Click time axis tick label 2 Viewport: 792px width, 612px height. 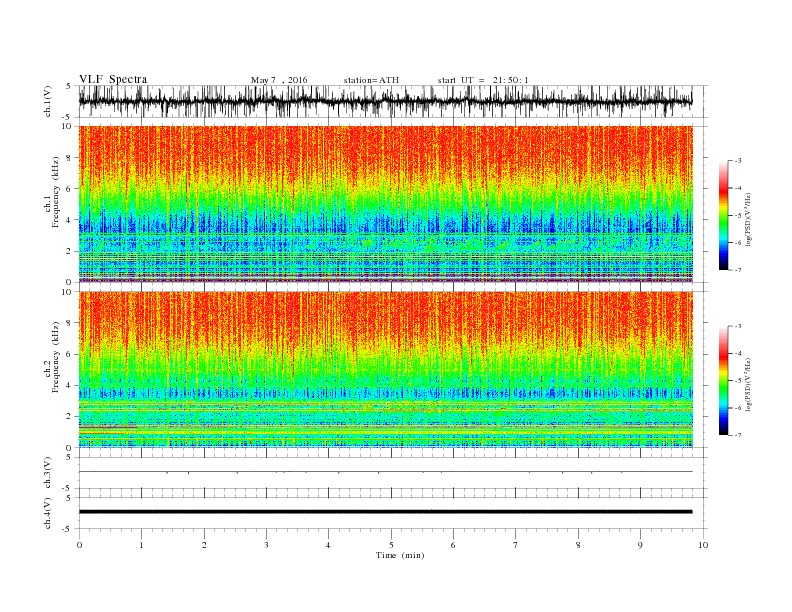point(204,545)
